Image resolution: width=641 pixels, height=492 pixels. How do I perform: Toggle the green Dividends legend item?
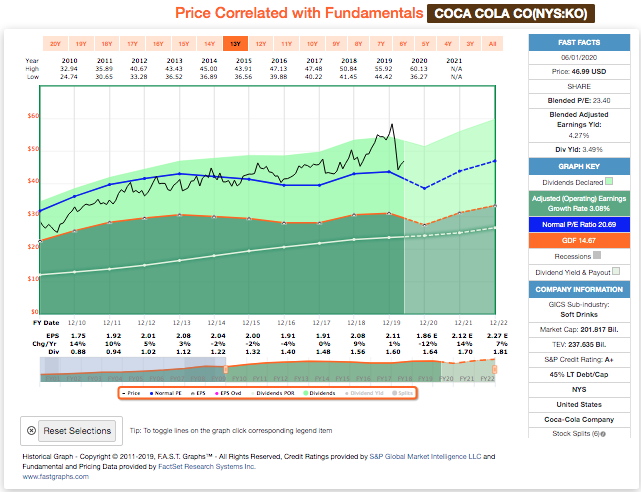click(319, 393)
